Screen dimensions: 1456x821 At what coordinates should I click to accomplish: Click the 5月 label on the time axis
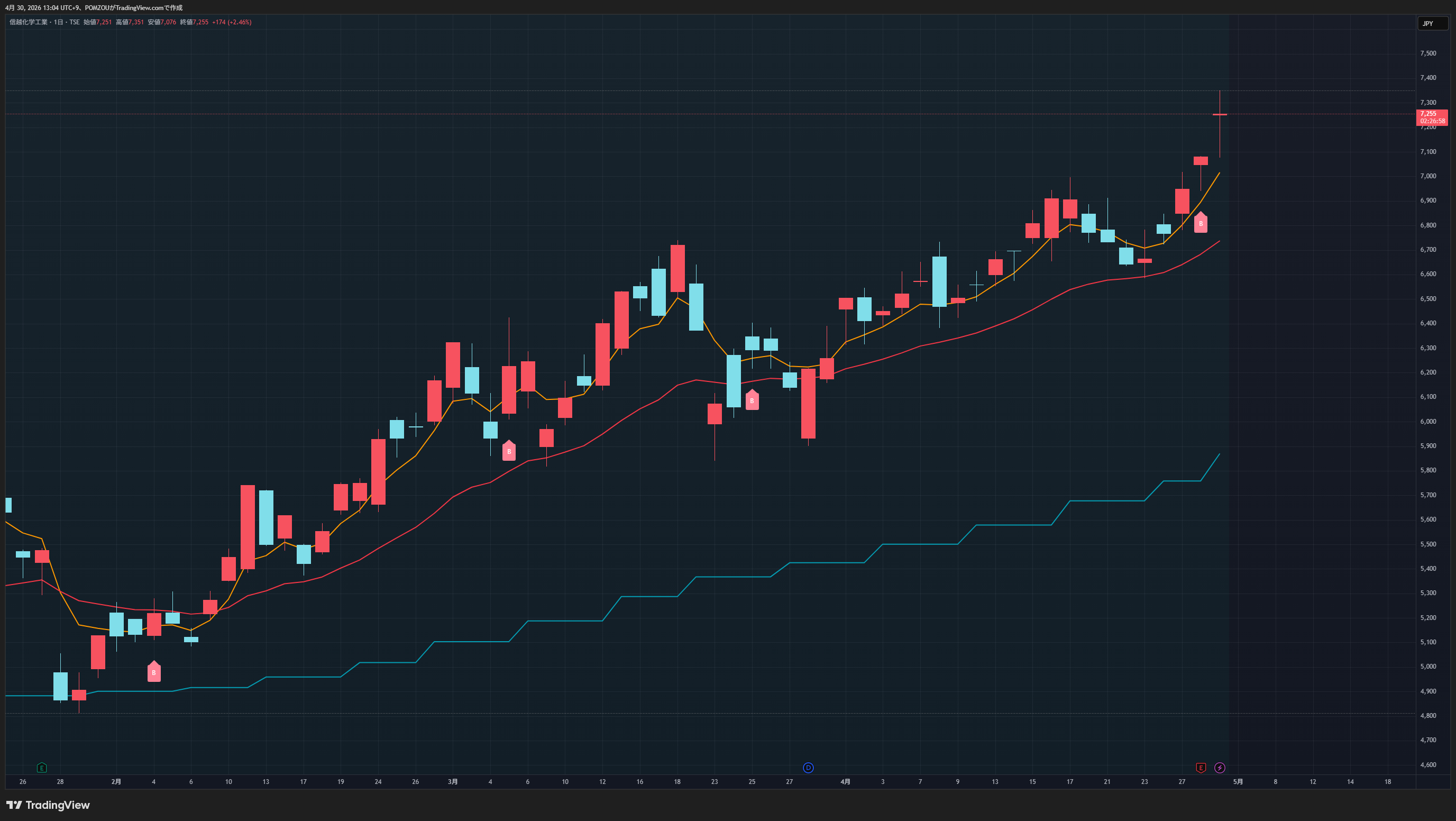click(1238, 781)
